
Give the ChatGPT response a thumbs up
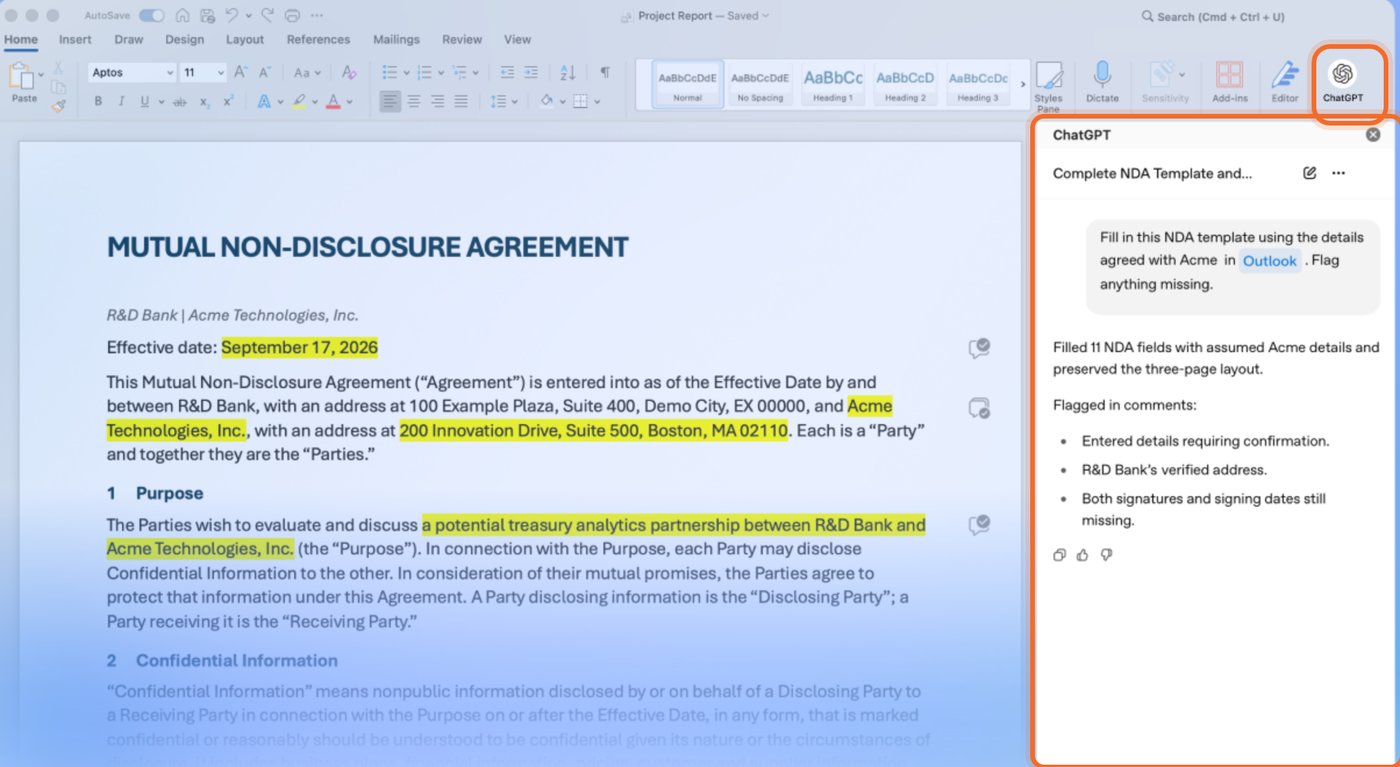click(1083, 555)
